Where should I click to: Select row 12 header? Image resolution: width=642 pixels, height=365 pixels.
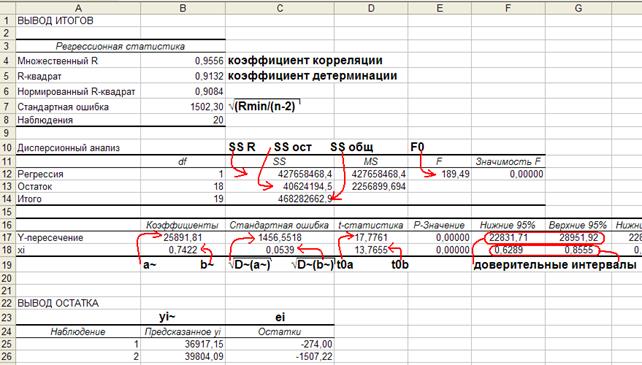pyautogui.click(x=7, y=174)
